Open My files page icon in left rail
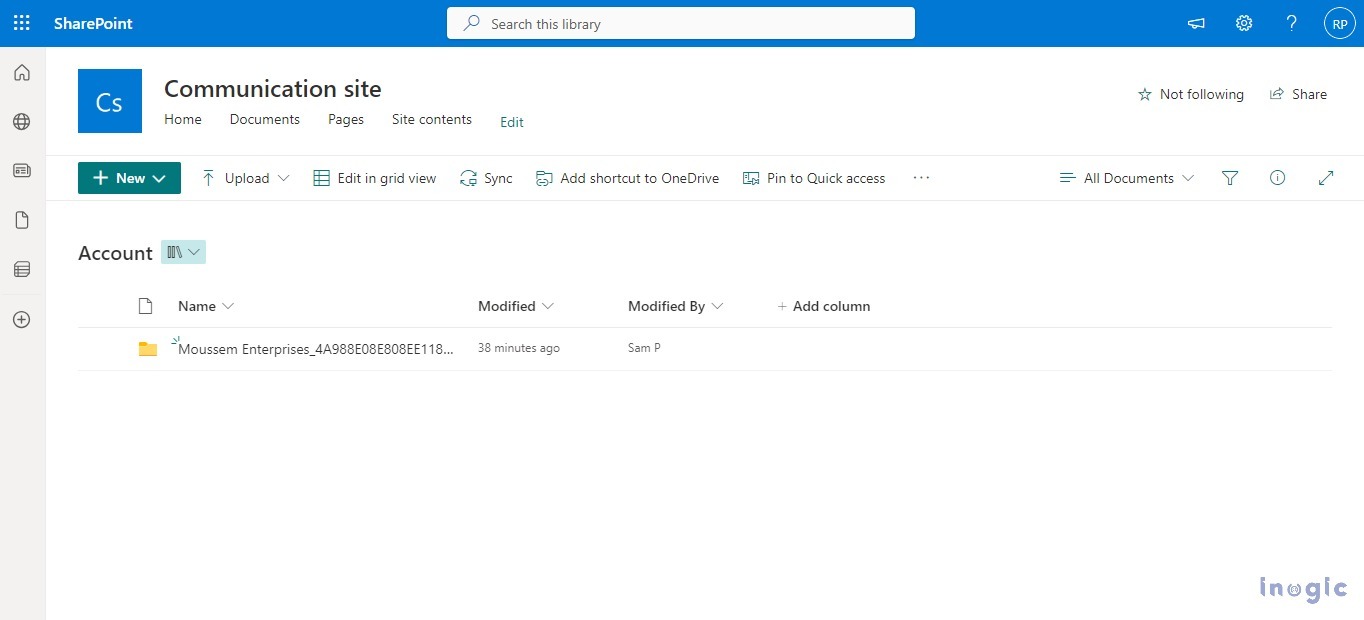The height and width of the screenshot is (620, 1364). (x=22, y=220)
